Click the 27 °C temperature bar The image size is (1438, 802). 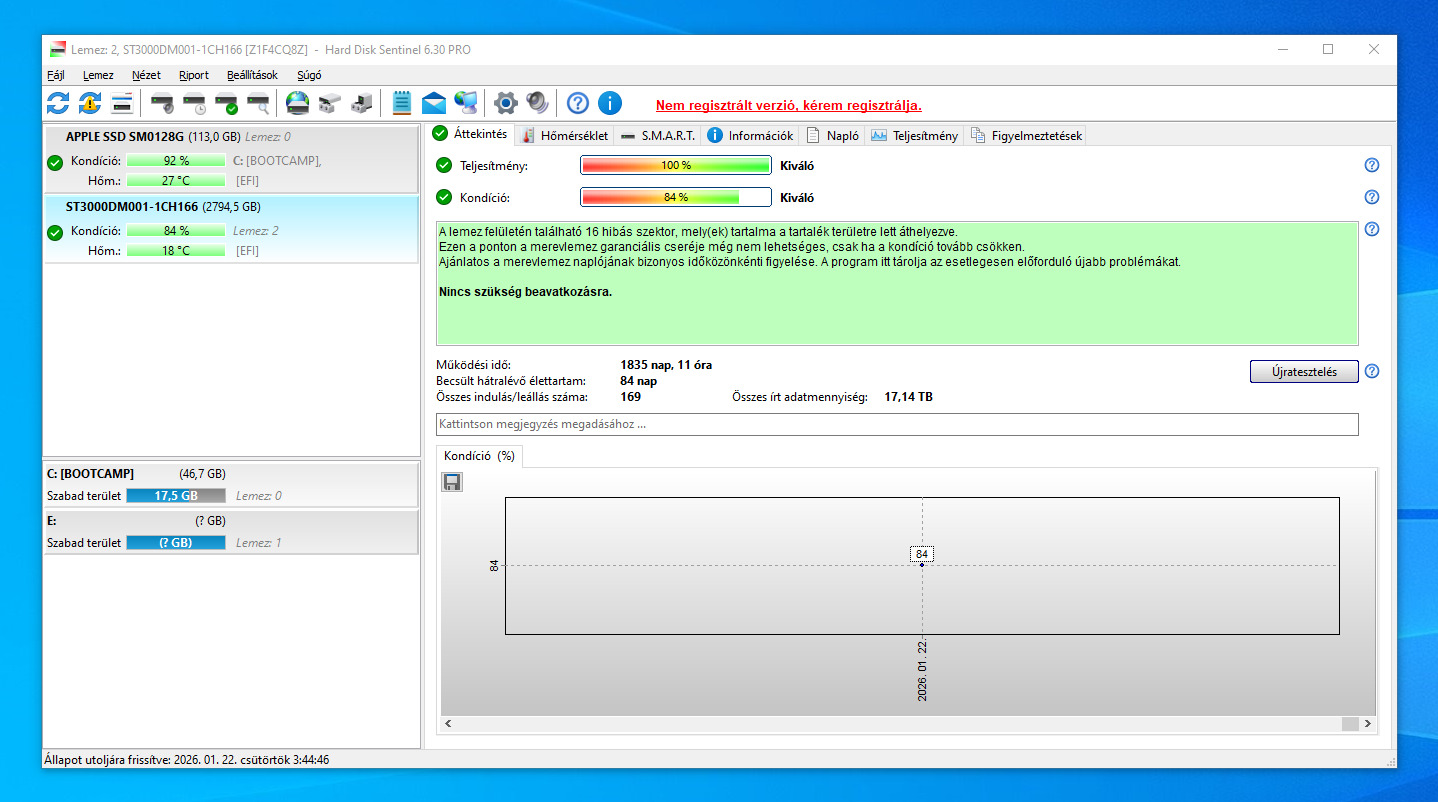176,181
